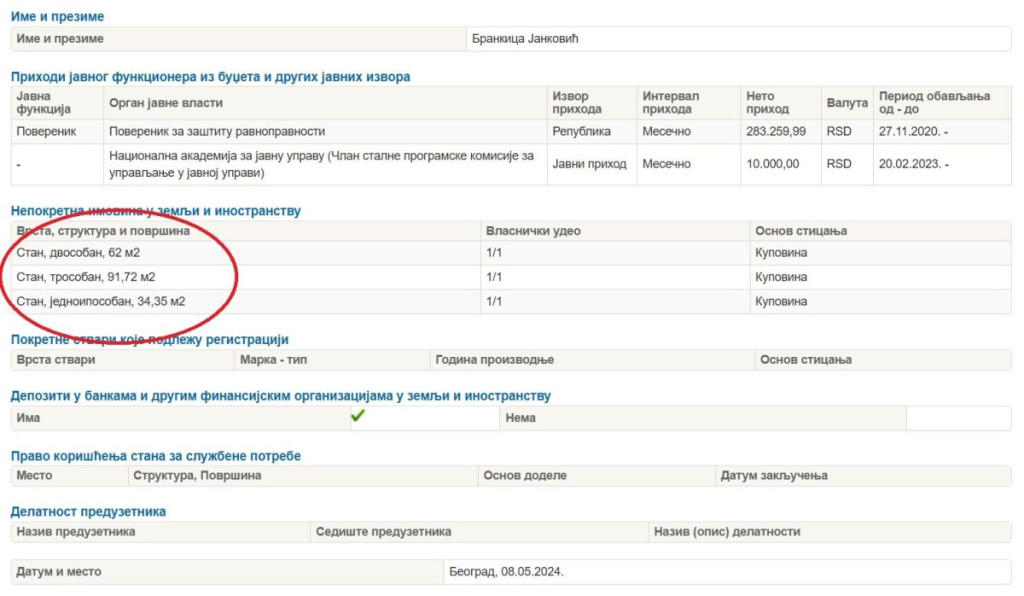Open the Непокретна имовина section heading

coord(155,211)
